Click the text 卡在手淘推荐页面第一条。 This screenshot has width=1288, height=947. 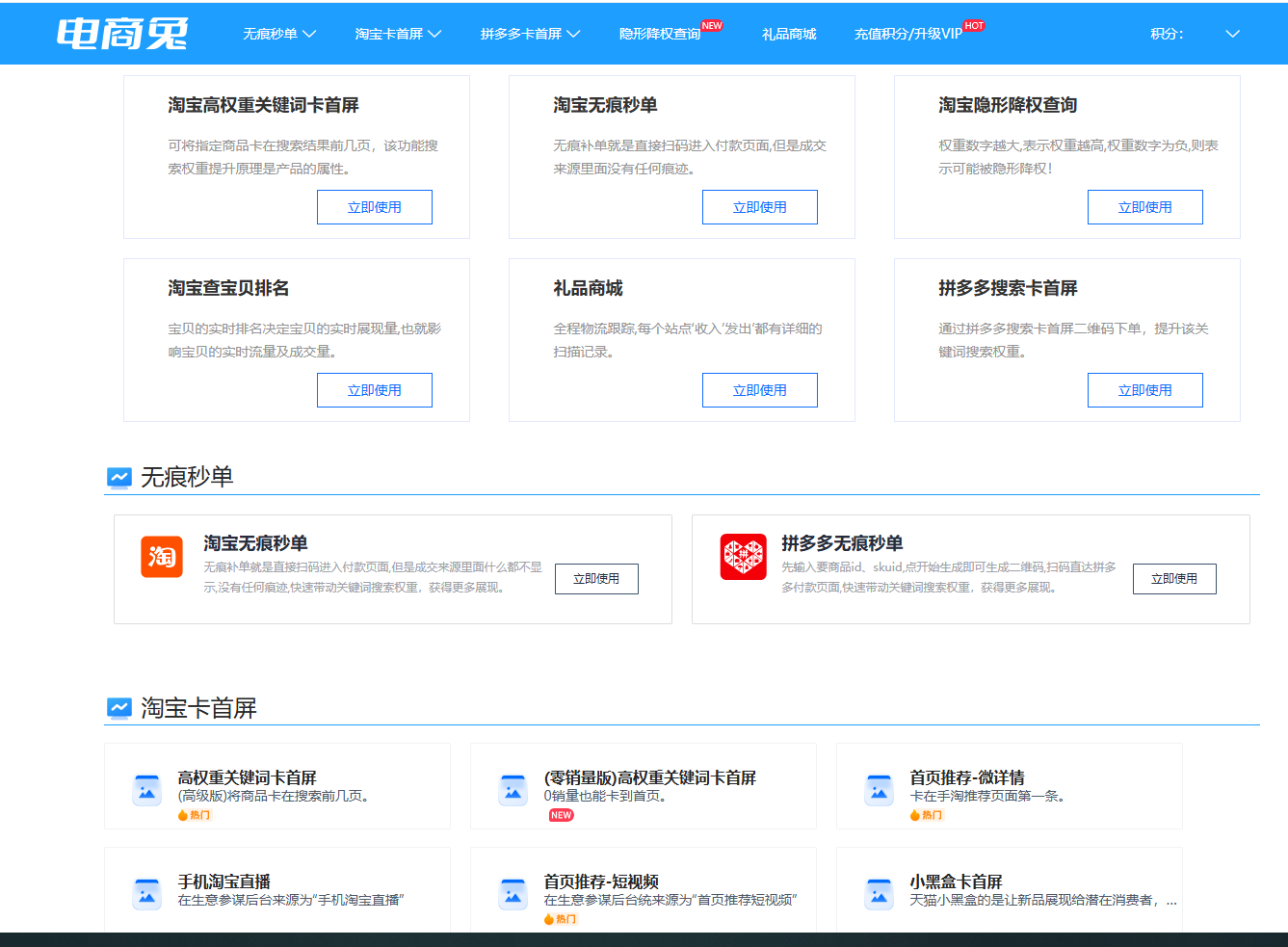click(x=987, y=796)
